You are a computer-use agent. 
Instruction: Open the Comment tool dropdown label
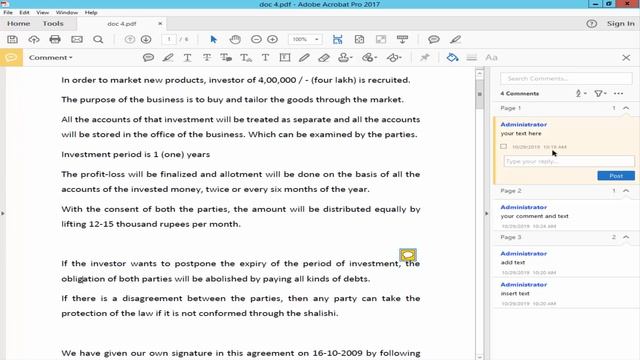[x=50, y=58]
